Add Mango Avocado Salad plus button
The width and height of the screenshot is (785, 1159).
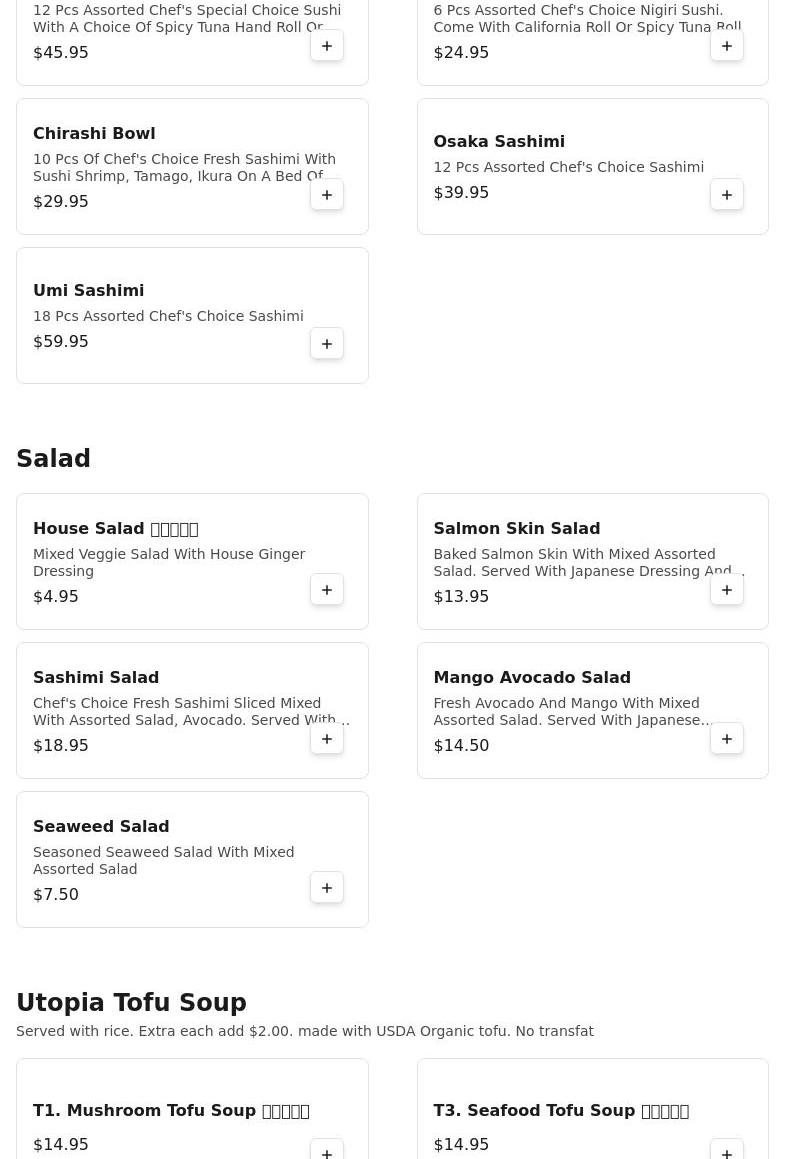coord(727,739)
